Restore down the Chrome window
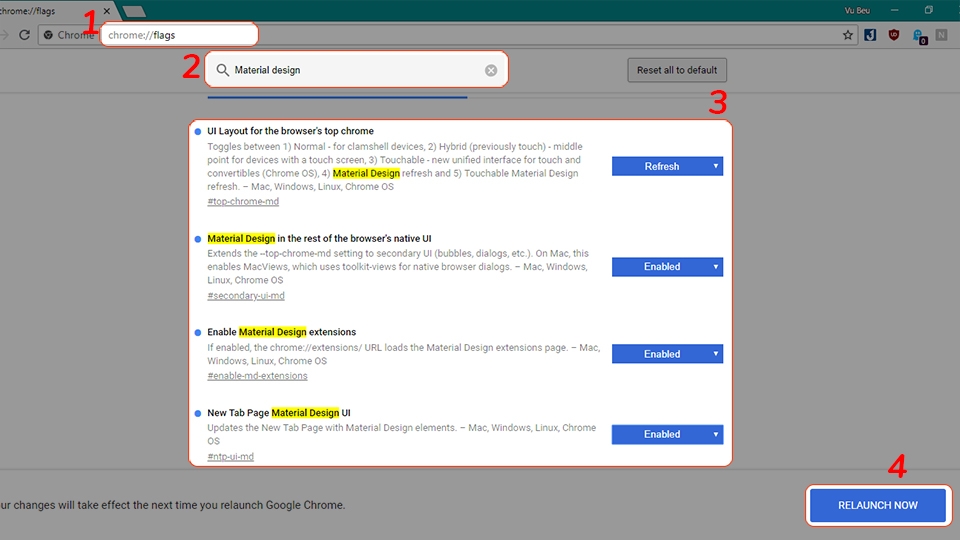Viewport: 960px width, 540px height. point(929,10)
